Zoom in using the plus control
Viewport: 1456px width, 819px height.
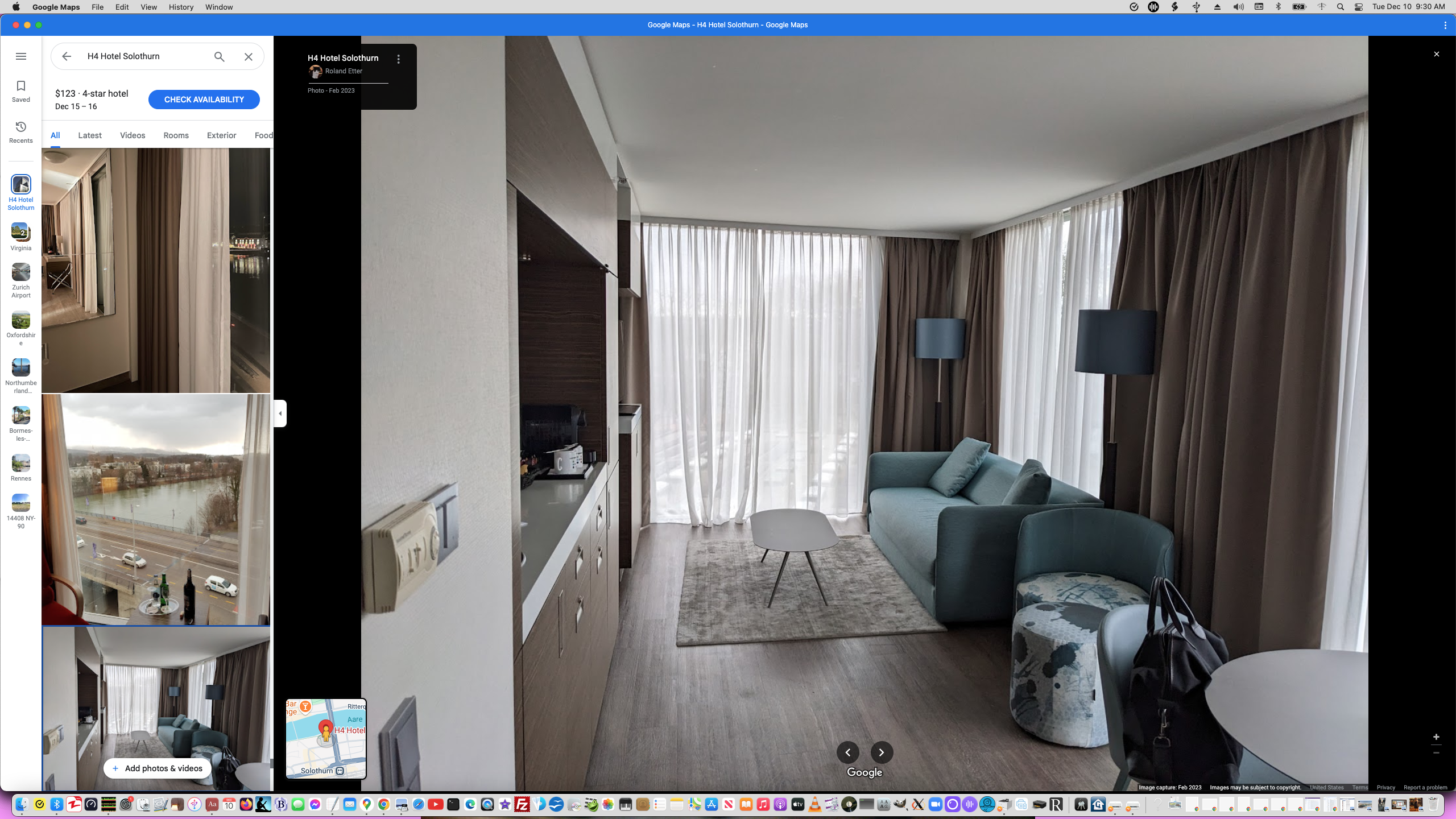pyautogui.click(x=1436, y=737)
